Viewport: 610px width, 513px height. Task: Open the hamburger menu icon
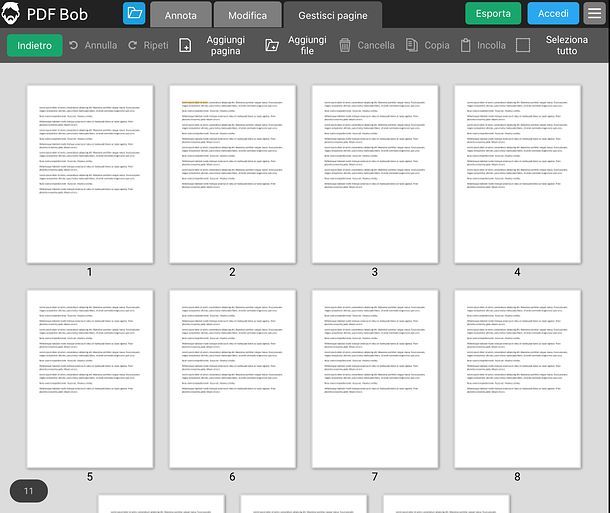point(594,13)
